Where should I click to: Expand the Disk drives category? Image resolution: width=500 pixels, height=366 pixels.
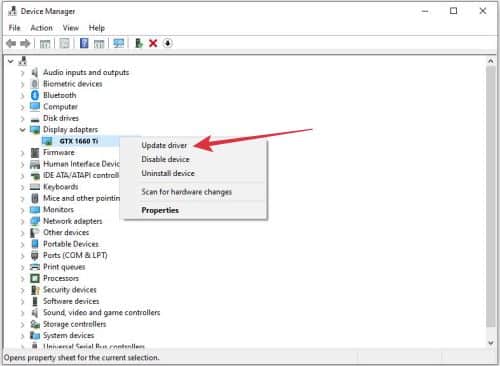(22, 118)
